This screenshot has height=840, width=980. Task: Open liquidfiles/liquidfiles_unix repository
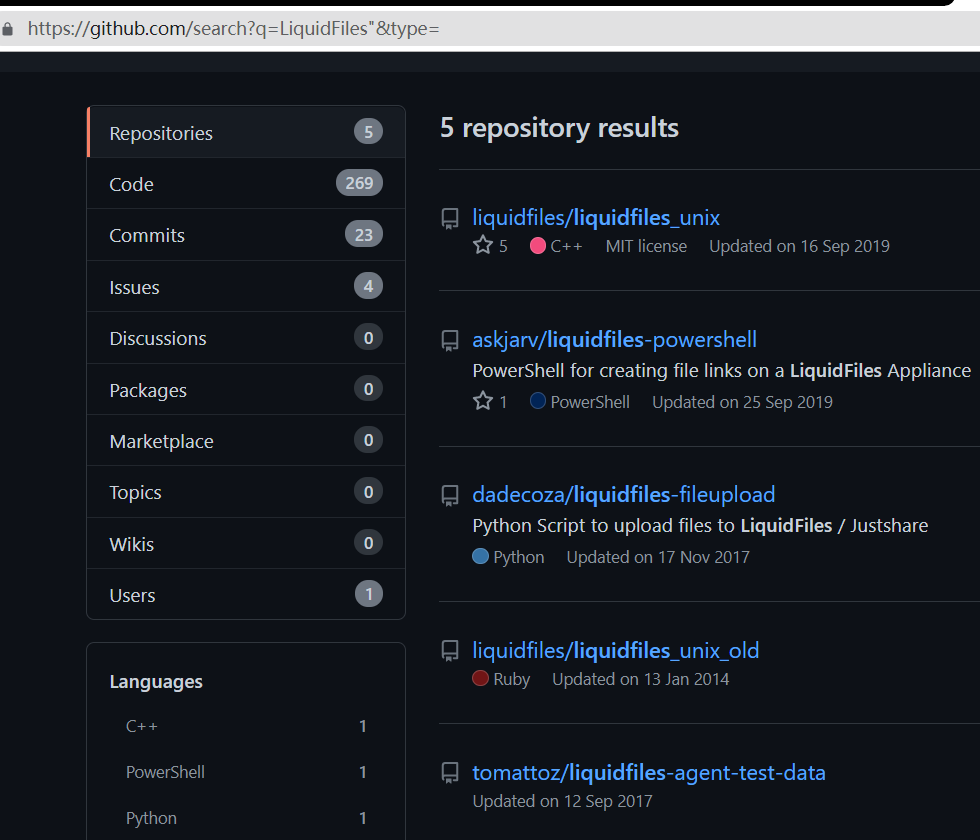click(596, 218)
